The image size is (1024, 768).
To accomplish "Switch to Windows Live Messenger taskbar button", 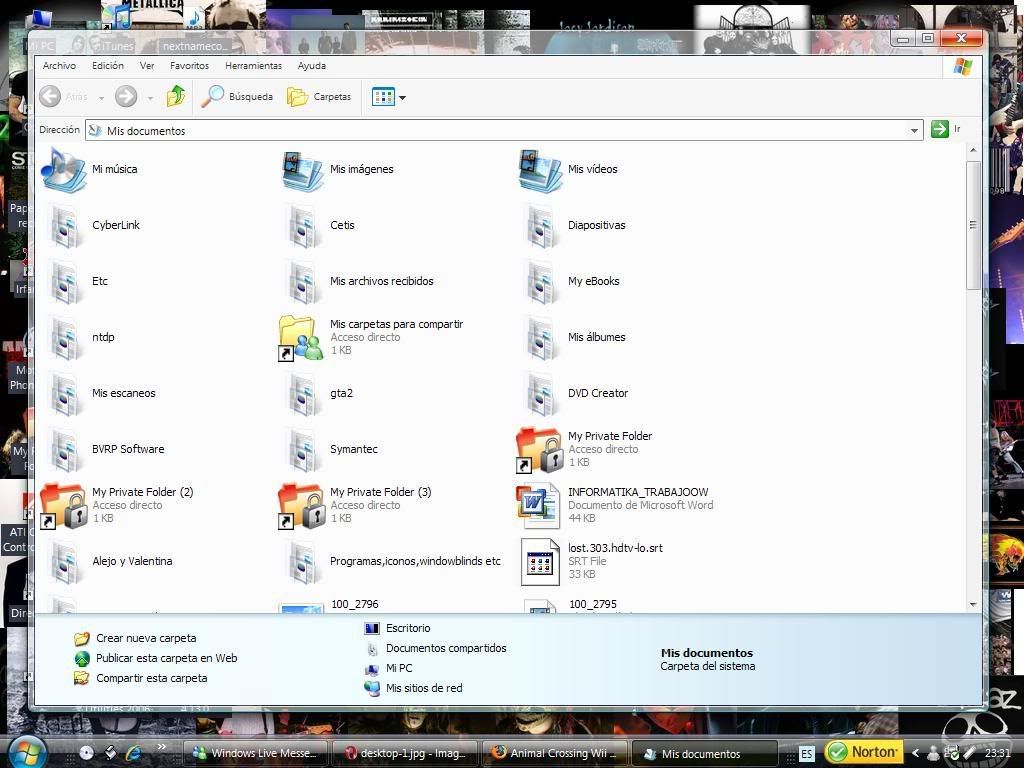I will click(255, 753).
